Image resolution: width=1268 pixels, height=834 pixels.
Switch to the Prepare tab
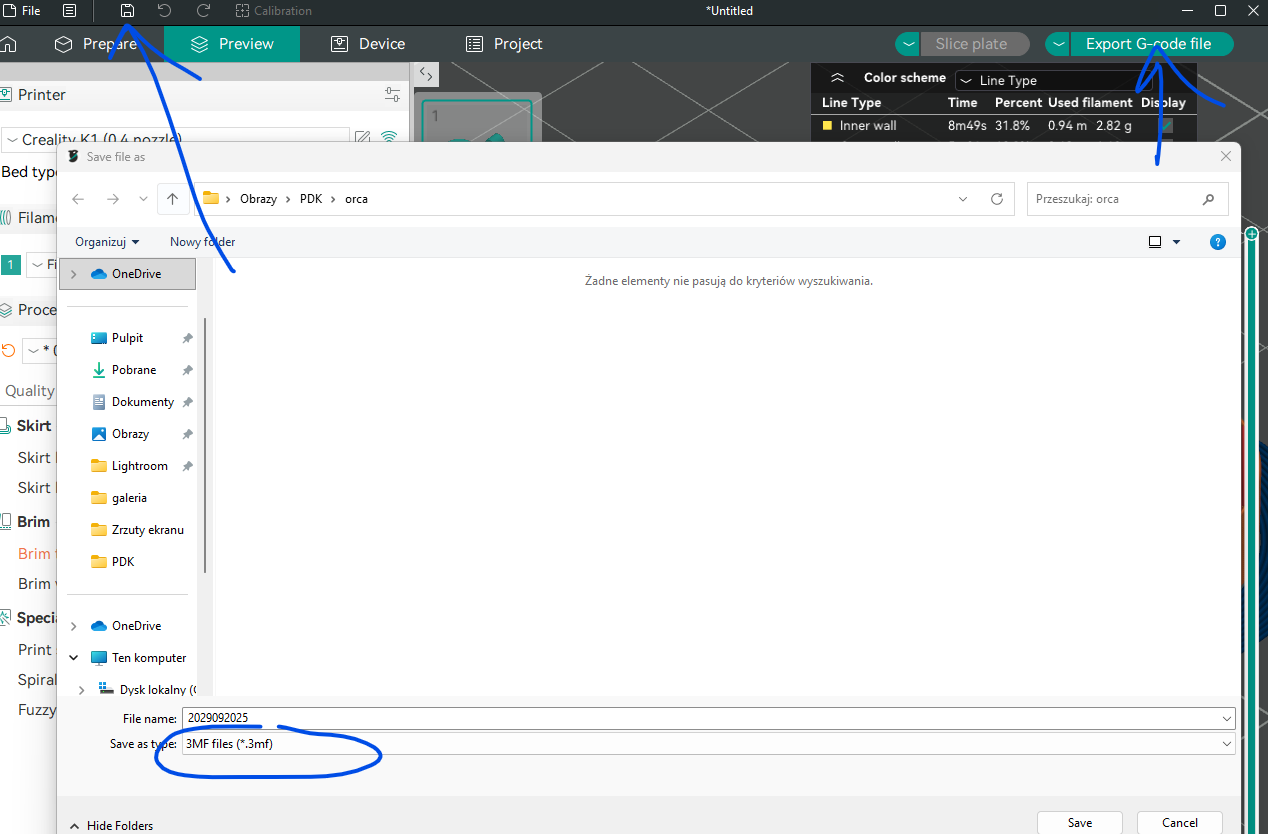point(95,44)
